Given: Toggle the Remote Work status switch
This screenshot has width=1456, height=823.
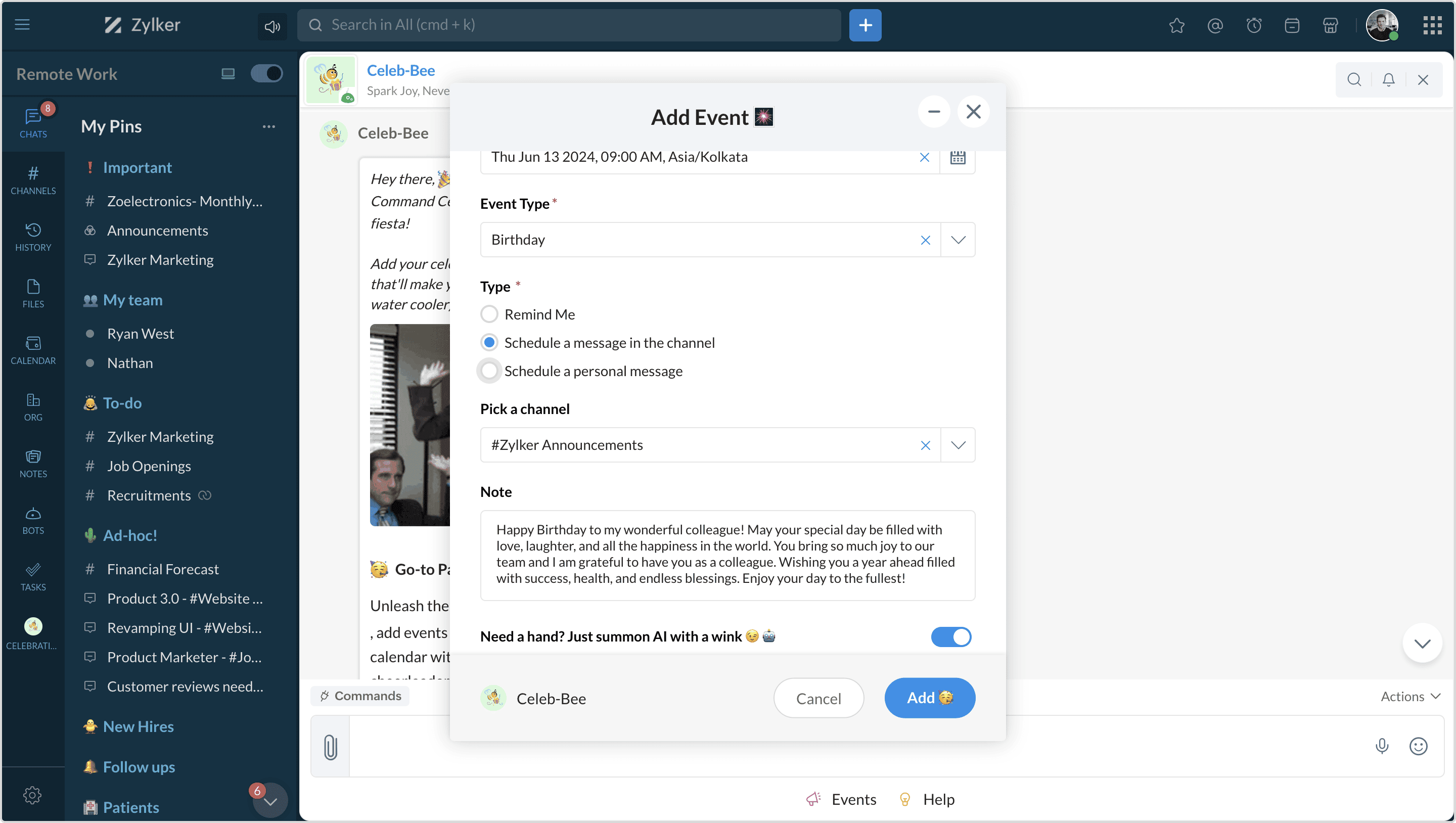Looking at the screenshot, I should pyautogui.click(x=266, y=73).
